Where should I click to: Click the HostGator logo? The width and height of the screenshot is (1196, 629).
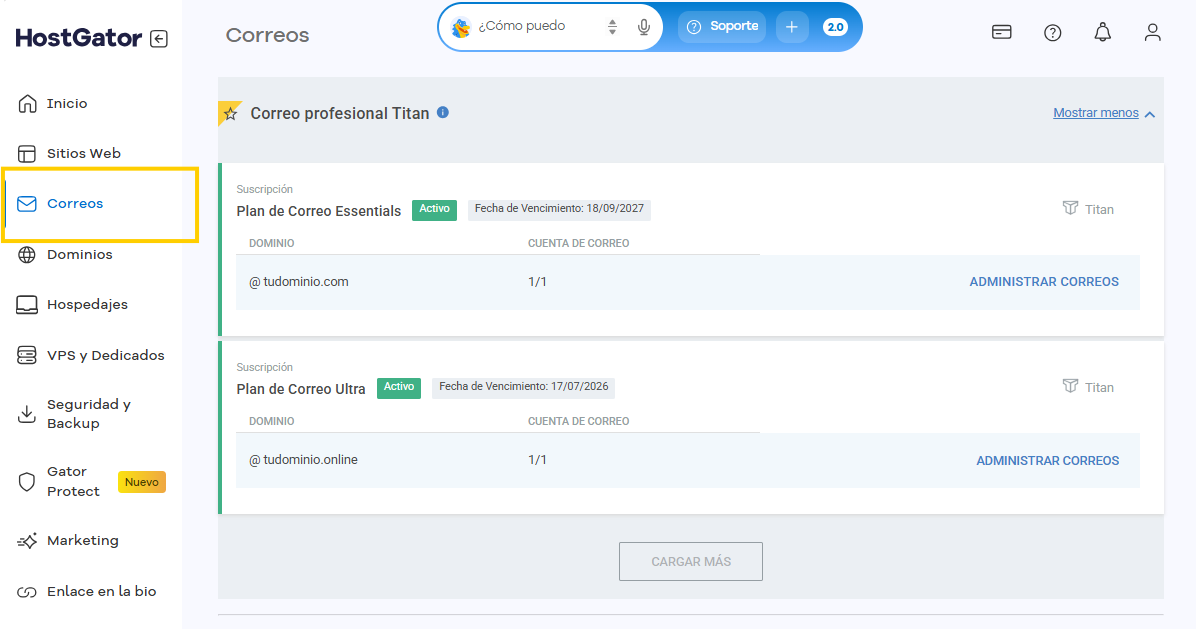tap(79, 38)
